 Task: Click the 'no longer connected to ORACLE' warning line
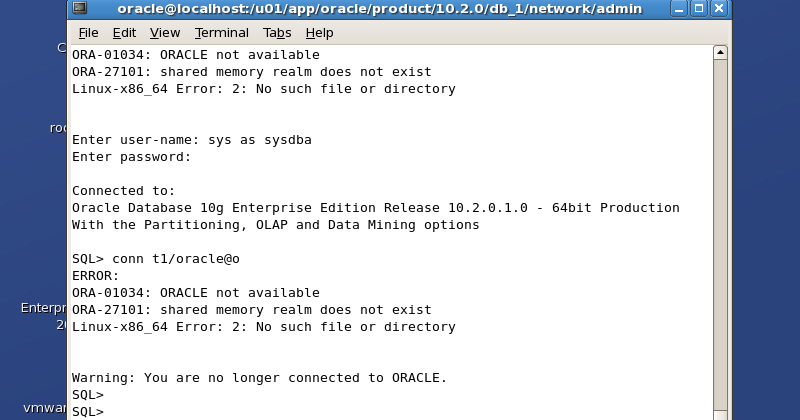[259, 378]
